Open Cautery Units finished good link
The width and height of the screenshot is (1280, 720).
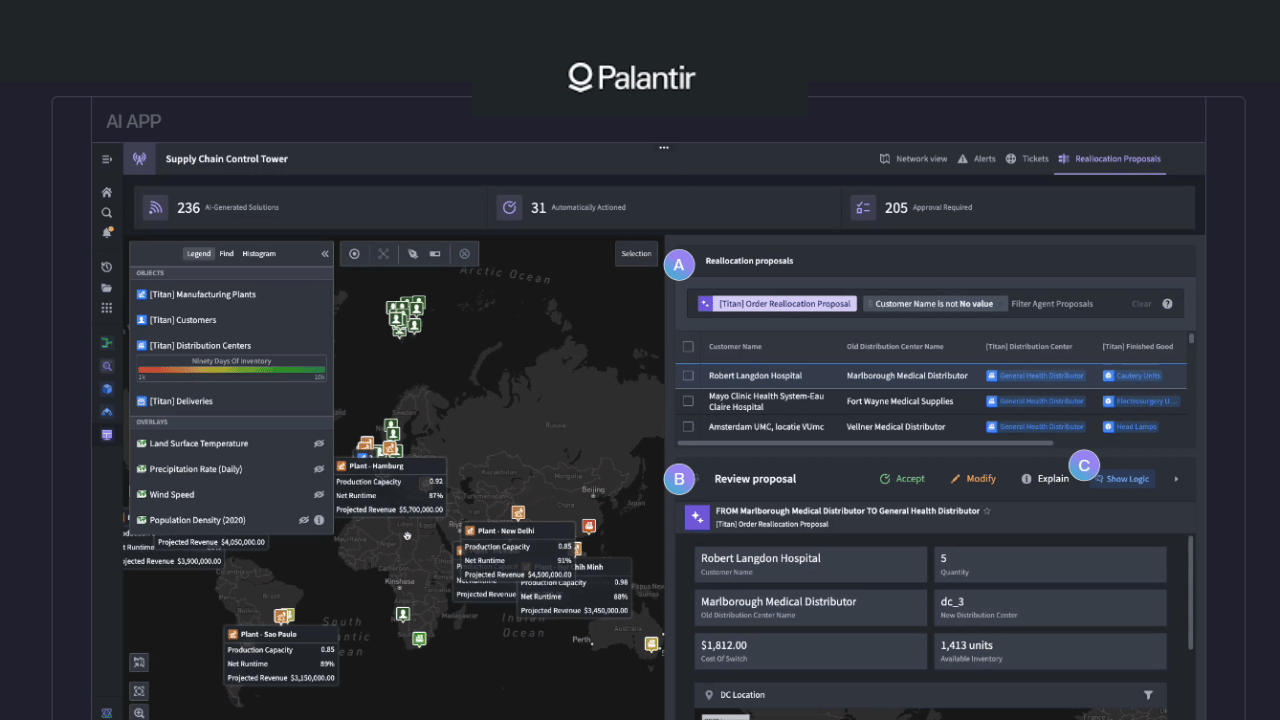1132,376
